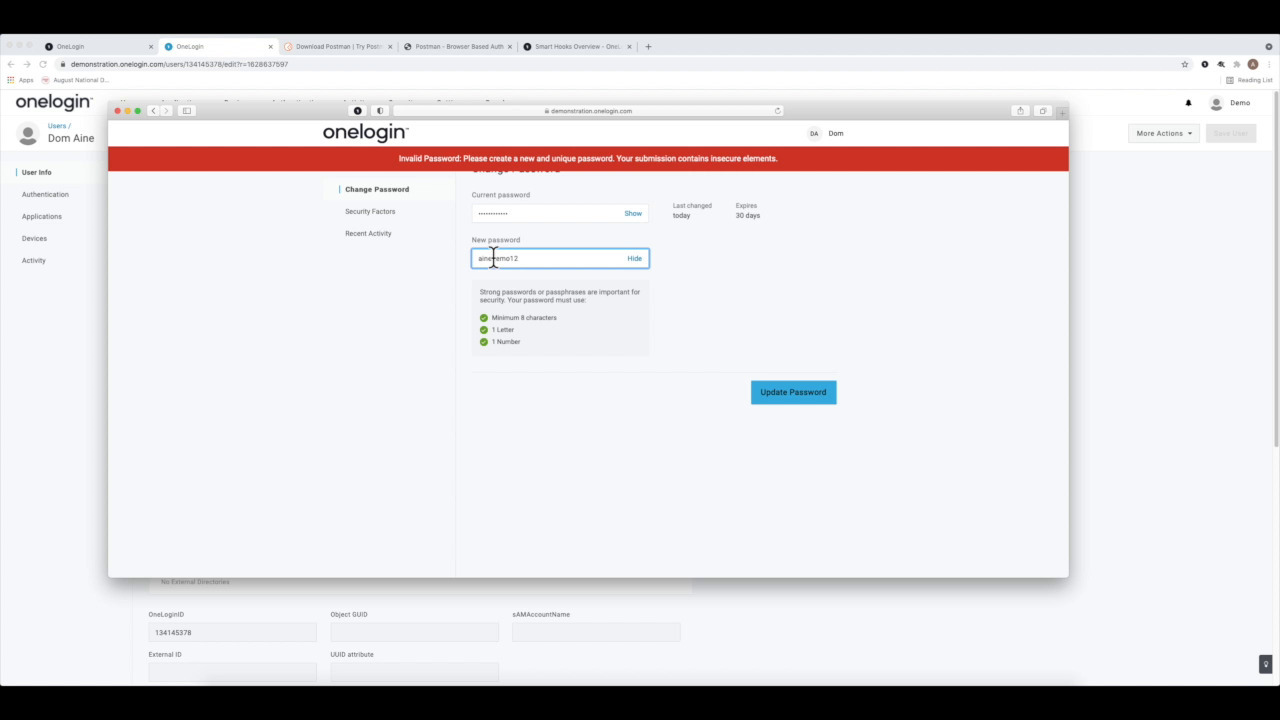The height and width of the screenshot is (720, 1280).
Task: Click the Chrome reload button
Action: click(43, 64)
